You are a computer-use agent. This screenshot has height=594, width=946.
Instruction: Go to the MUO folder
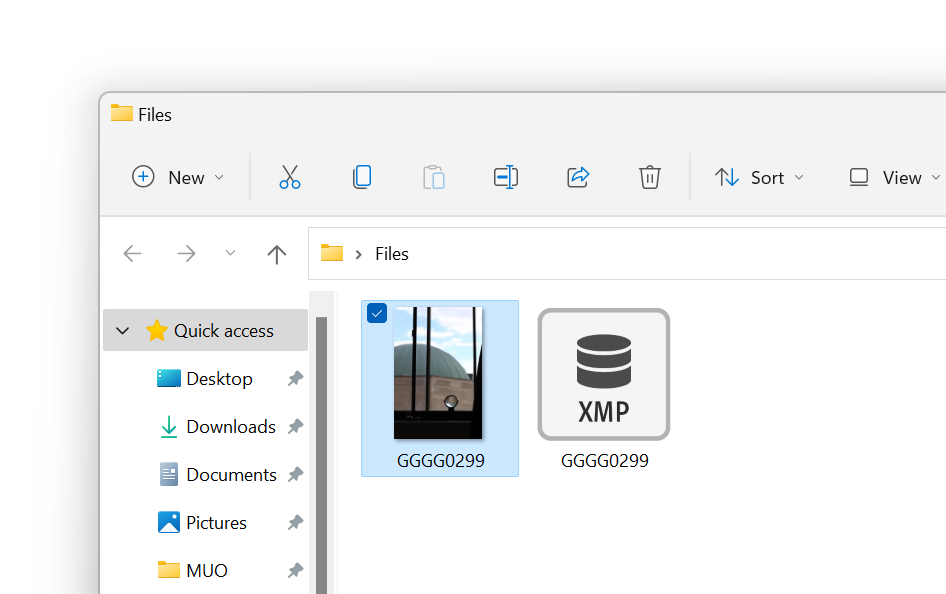(x=206, y=571)
